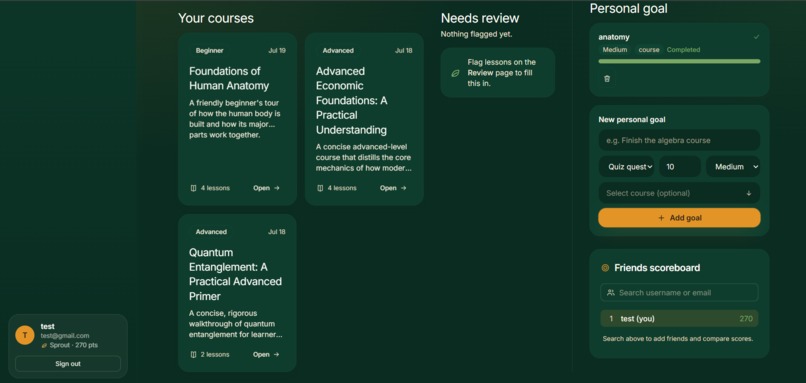Click the goal target number field showing 10
Viewport: 806px width, 383px height.
(680, 167)
